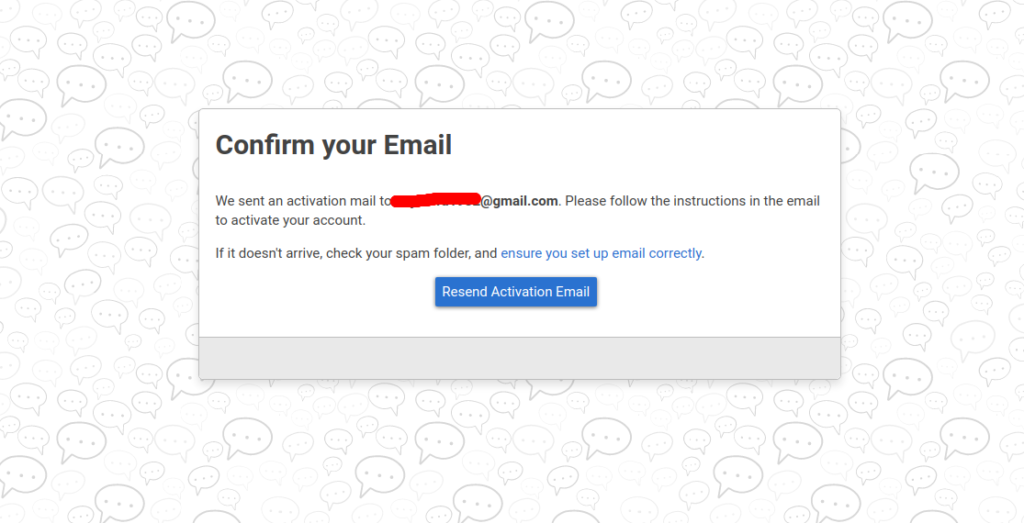
Task: Click the Resend Activation Email button
Action: [x=516, y=292]
